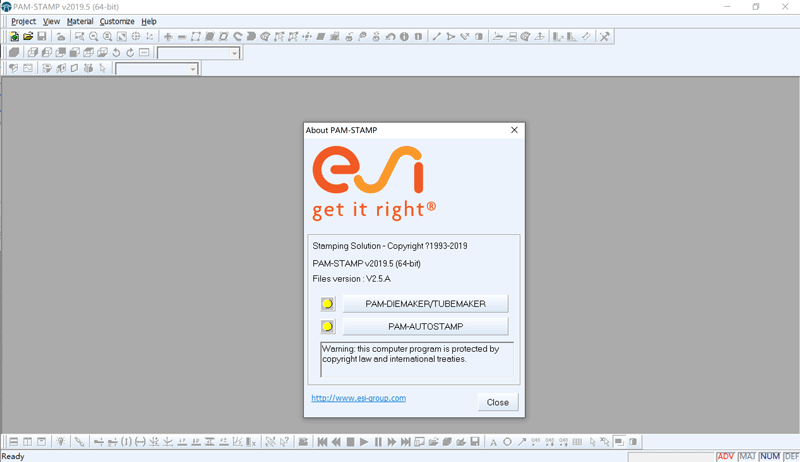The height and width of the screenshot is (462, 800).
Task: Click the bottom toolbar save disk icon
Action: [475, 442]
